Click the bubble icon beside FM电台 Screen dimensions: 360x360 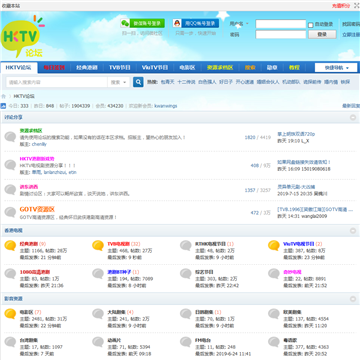tap(186, 342)
